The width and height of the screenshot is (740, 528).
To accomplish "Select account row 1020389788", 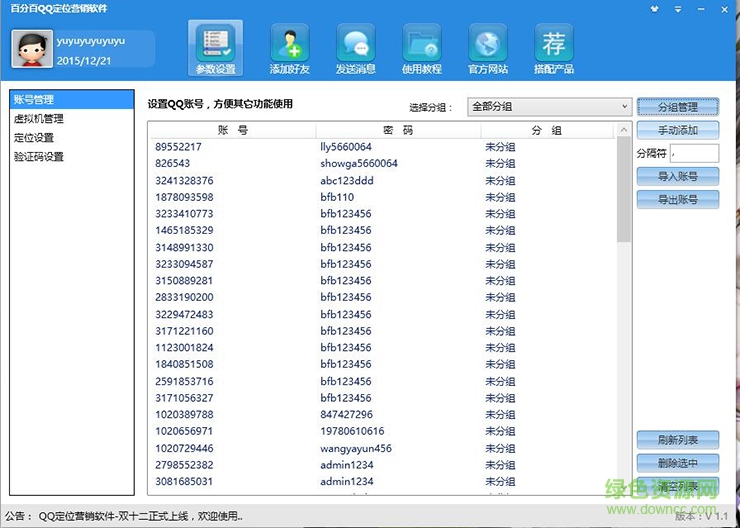I will click(x=383, y=415).
